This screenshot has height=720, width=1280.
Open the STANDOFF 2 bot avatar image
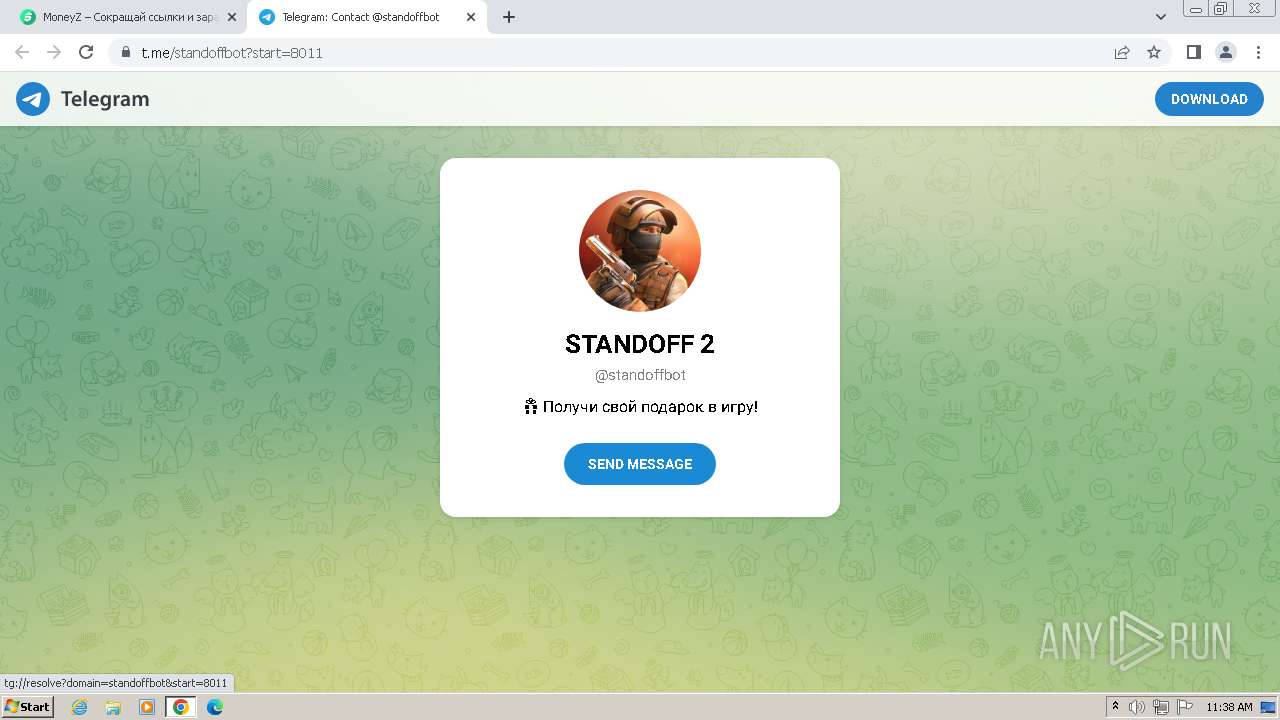pyautogui.click(x=640, y=251)
